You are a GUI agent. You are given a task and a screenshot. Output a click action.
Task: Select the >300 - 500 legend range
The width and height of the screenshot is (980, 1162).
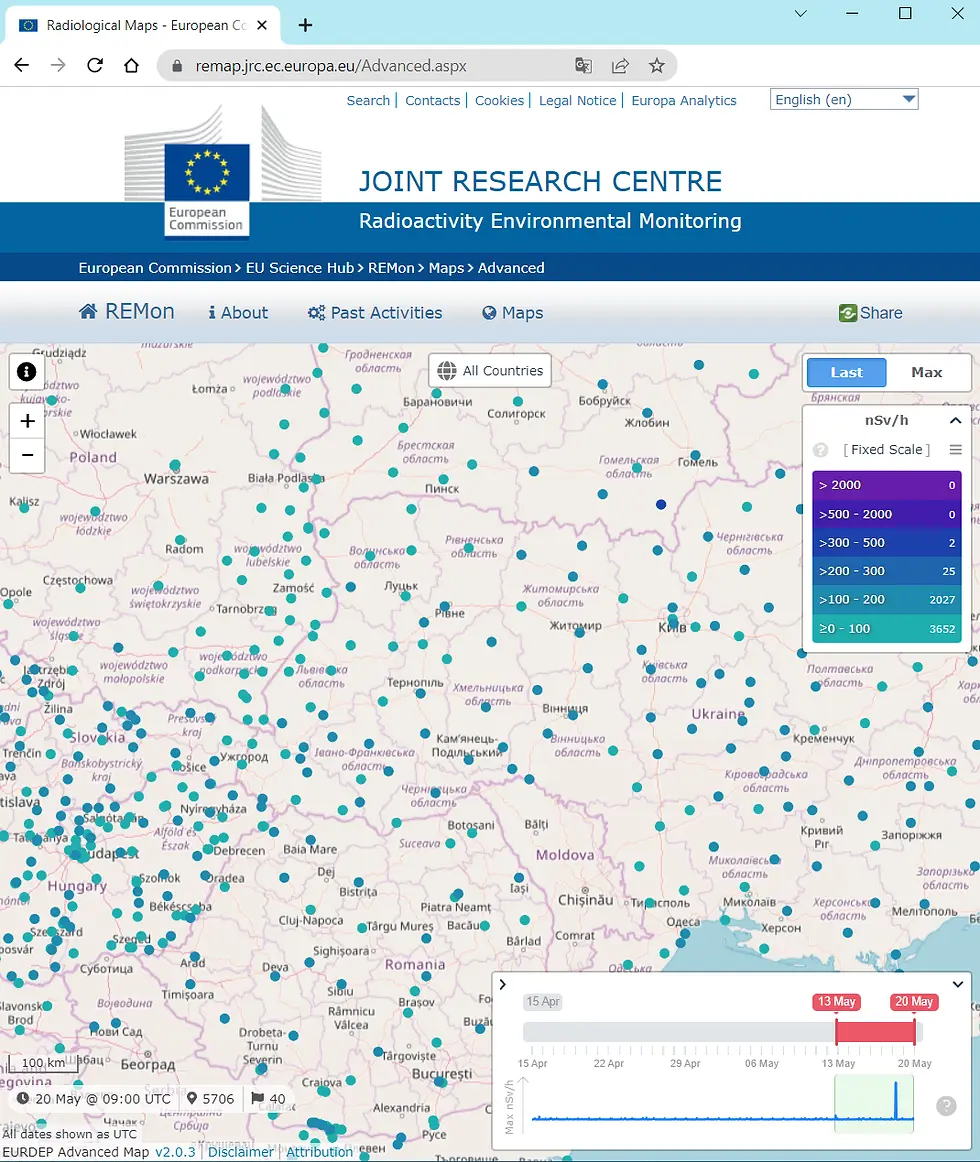887,542
